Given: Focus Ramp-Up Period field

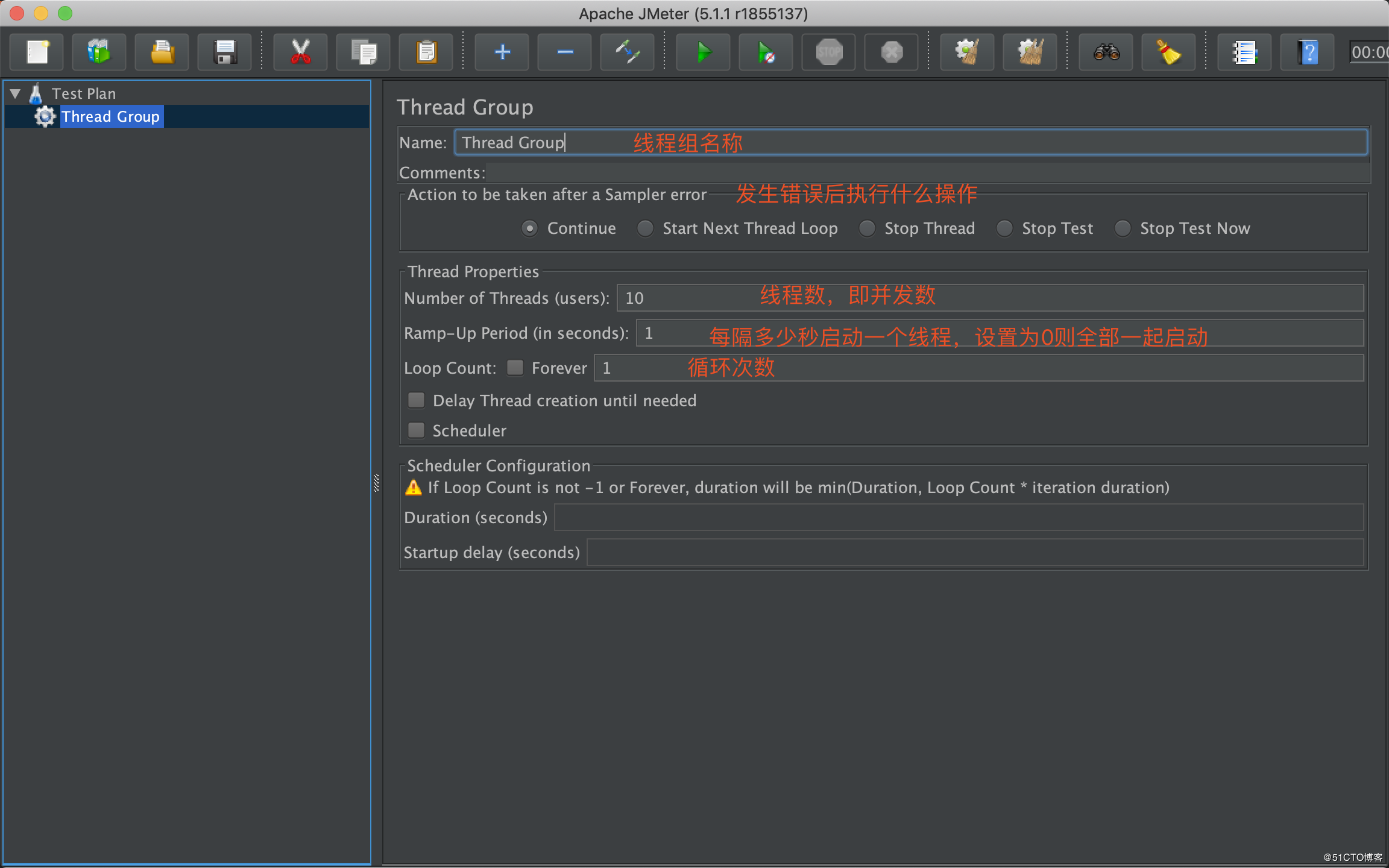Looking at the screenshot, I should pos(1000,333).
